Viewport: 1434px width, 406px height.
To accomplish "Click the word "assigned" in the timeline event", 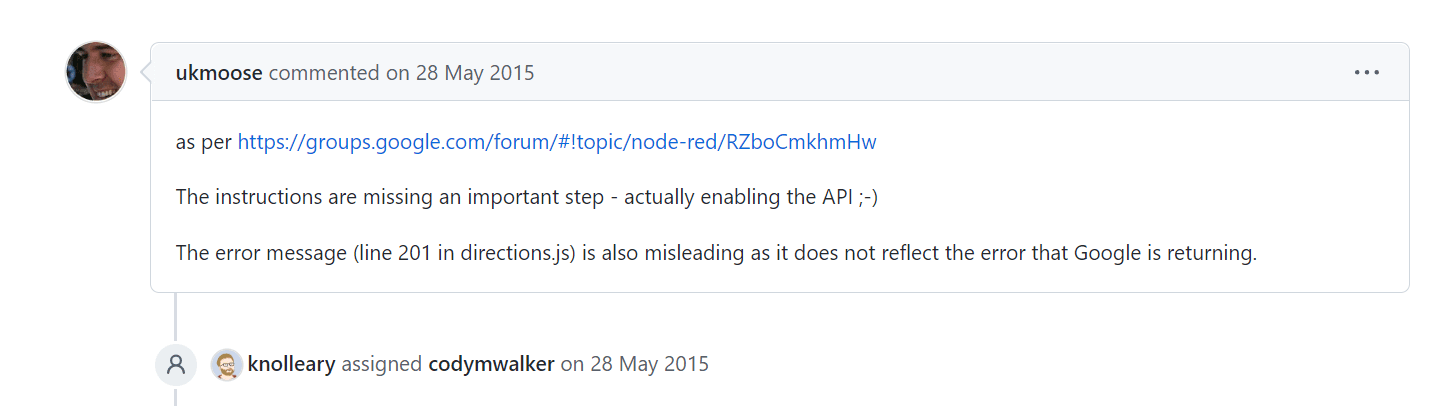I will pos(382,364).
